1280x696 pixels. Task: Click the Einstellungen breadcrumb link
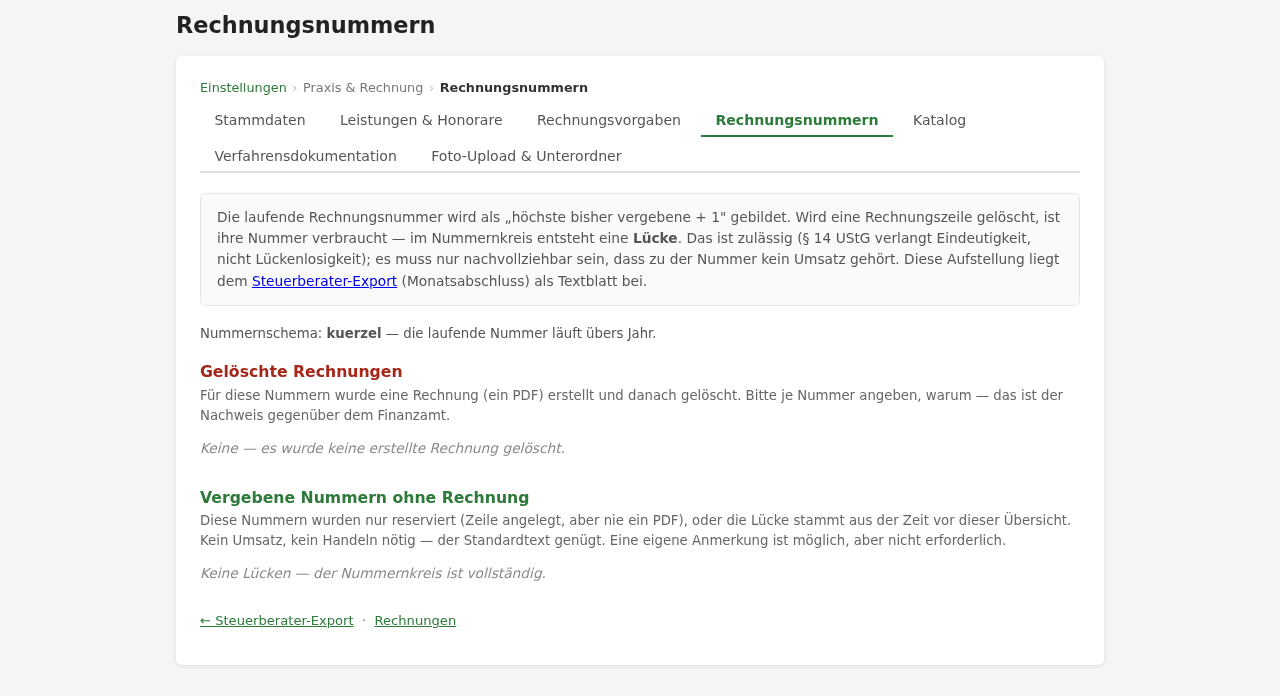(x=243, y=88)
